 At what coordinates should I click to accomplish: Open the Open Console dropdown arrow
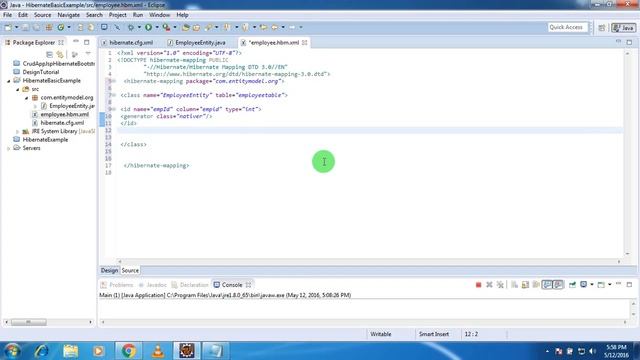click(610, 284)
